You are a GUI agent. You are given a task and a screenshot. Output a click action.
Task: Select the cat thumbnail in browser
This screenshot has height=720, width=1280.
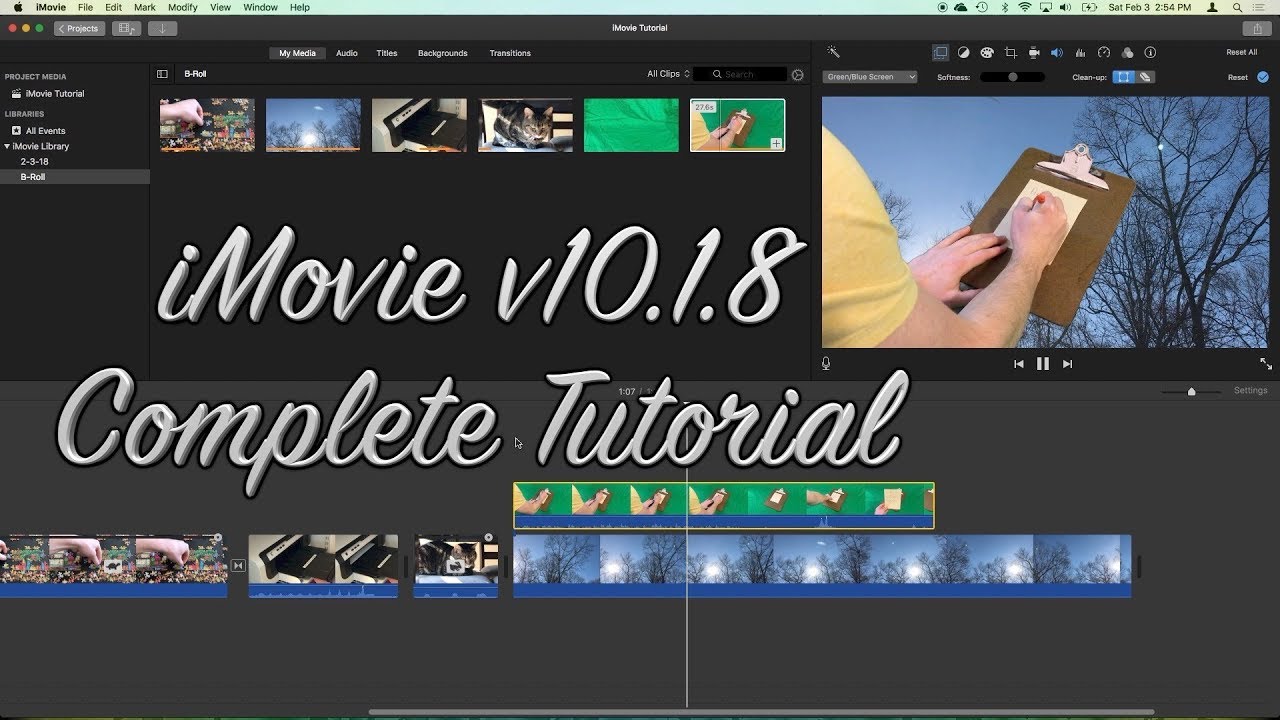click(525, 125)
